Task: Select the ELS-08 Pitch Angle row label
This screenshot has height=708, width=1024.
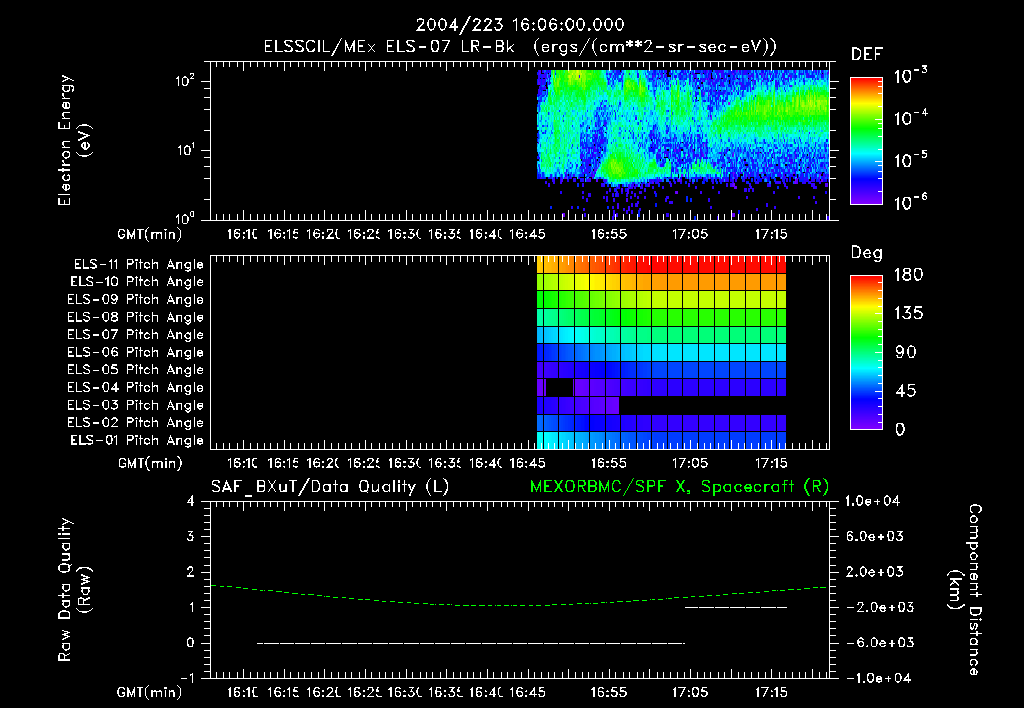Action: tap(135, 317)
